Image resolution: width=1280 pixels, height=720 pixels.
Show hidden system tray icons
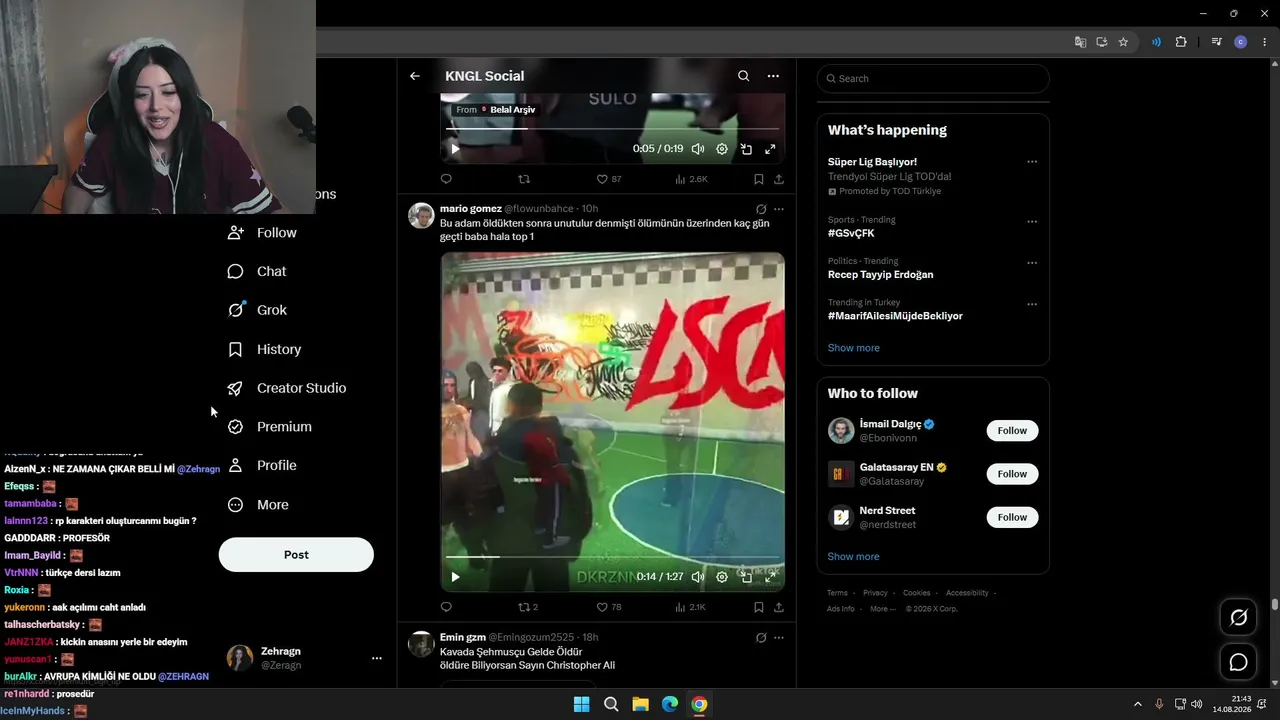[1137, 704]
